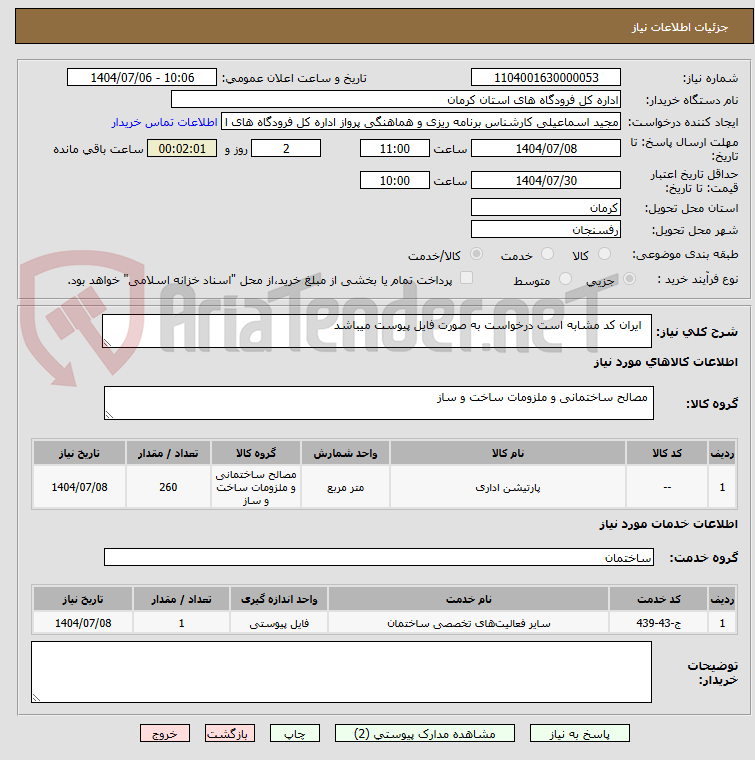The image size is (755, 760).
Task: Click the goods table گروه کالا column header
Action: coord(256,453)
